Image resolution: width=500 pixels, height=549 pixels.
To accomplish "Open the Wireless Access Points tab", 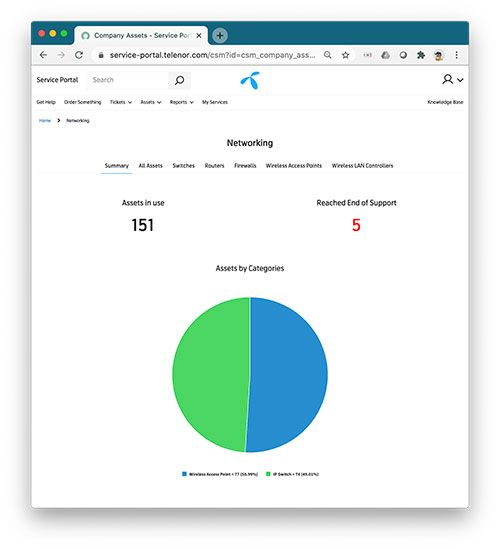I will pos(293,166).
